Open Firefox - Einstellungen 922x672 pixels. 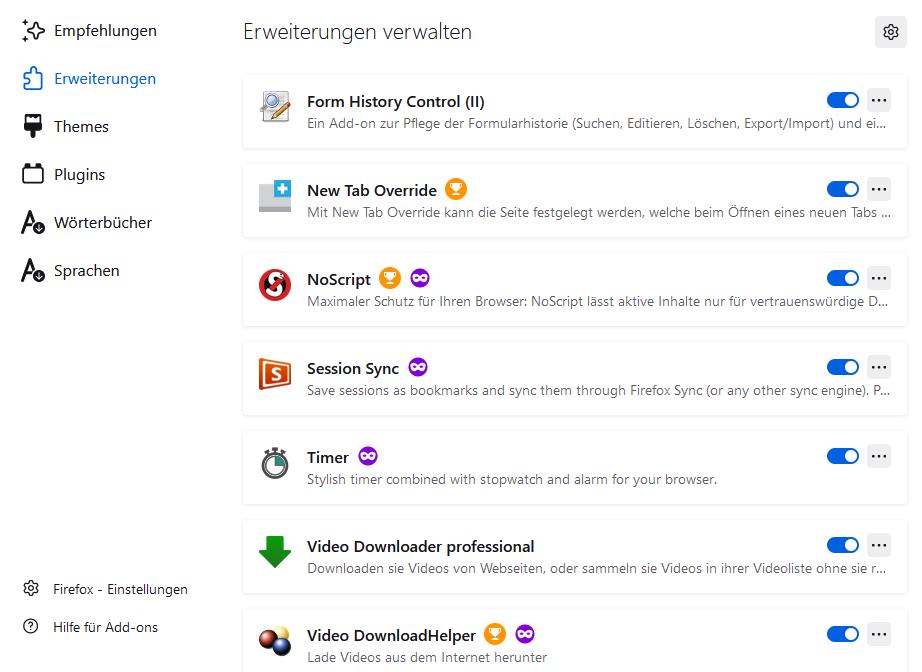pos(120,589)
